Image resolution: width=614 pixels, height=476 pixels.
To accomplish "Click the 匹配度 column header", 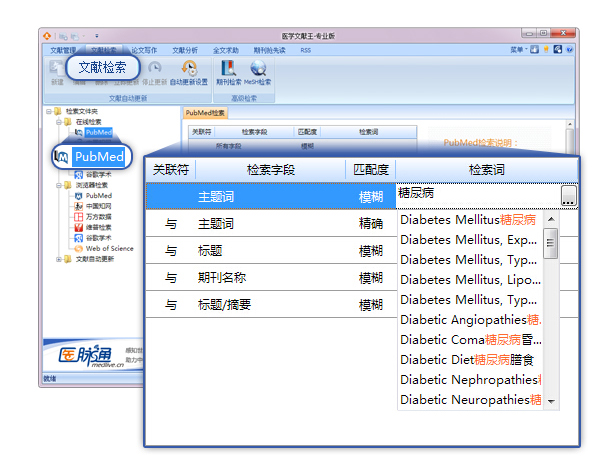I will (x=371, y=170).
